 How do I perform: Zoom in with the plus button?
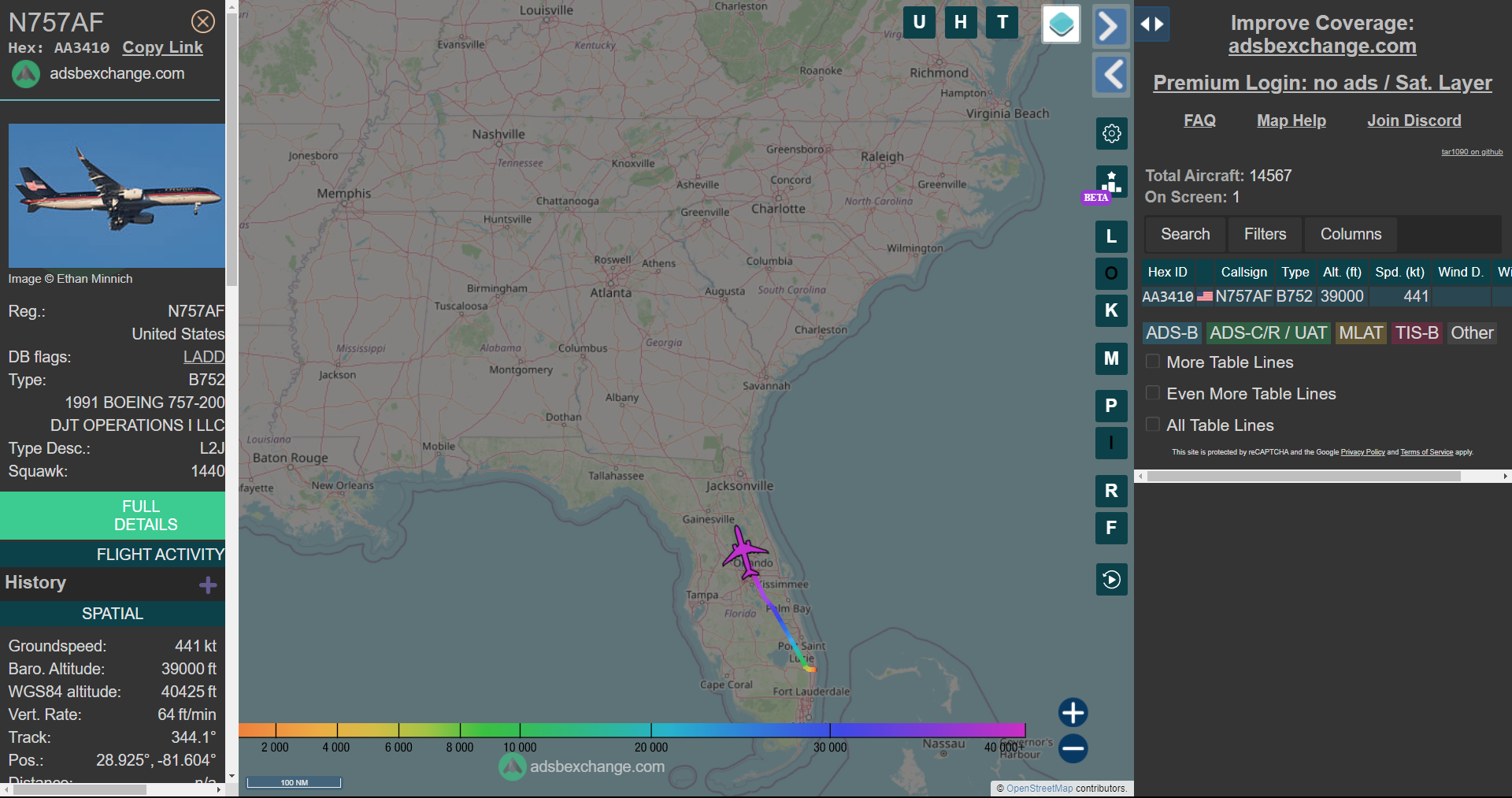pyautogui.click(x=1073, y=712)
